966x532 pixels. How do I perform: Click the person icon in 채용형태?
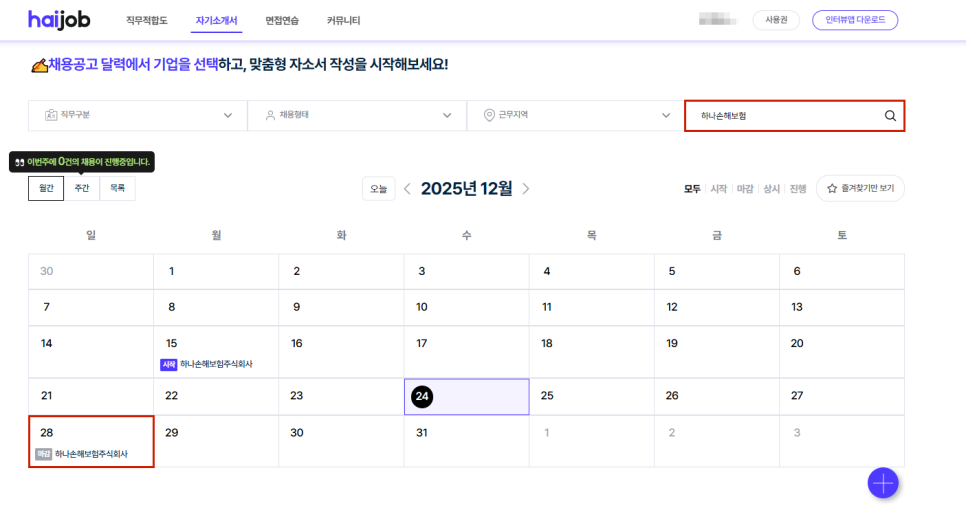[270, 116]
